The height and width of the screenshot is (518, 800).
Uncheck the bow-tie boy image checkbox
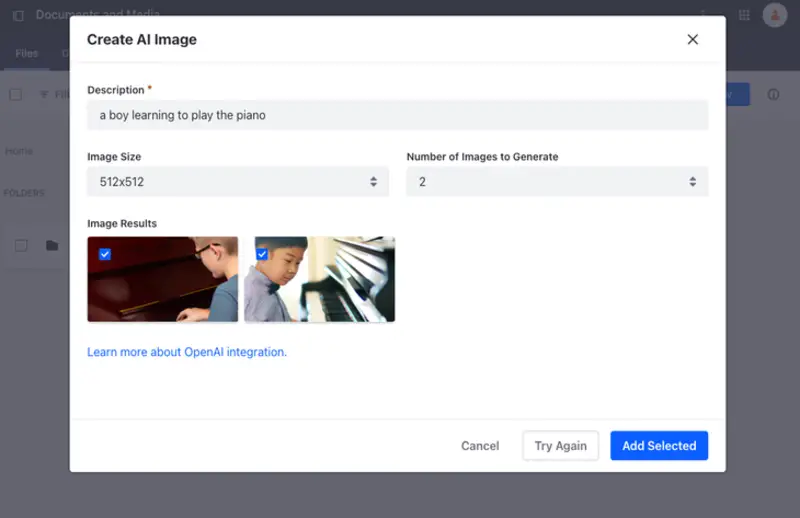coord(262,254)
